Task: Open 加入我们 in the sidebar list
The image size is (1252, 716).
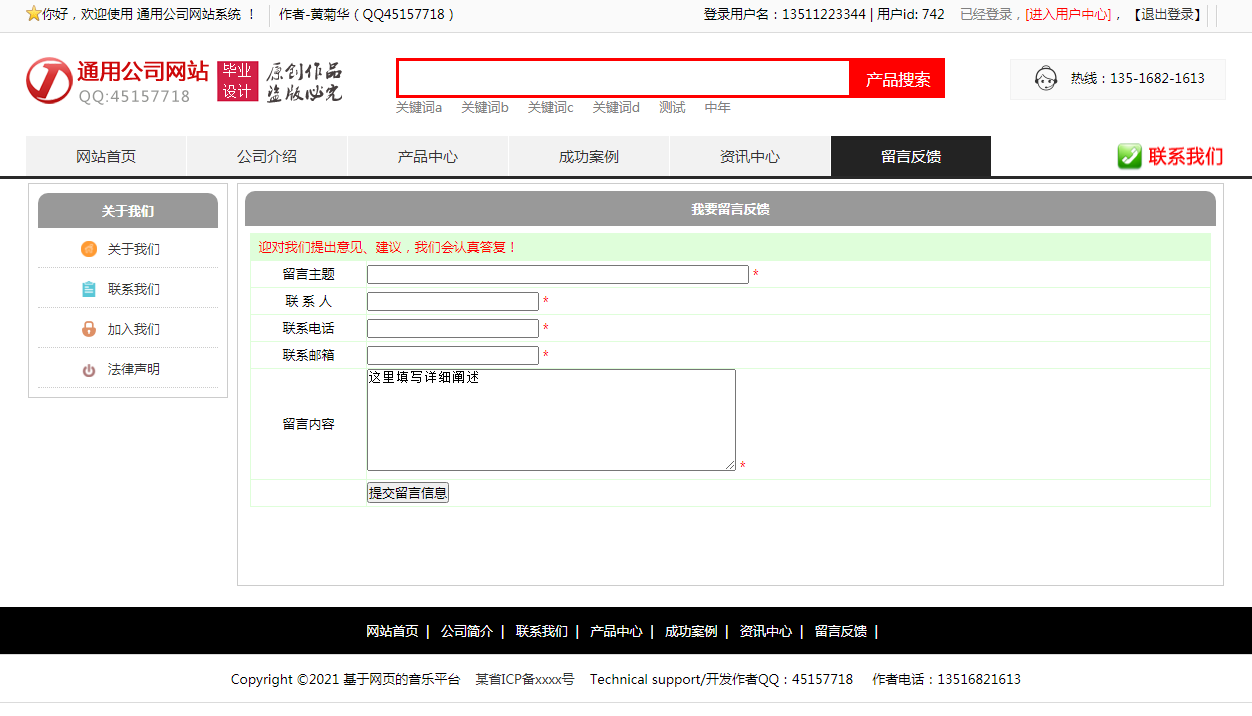Action: (134, 329)
